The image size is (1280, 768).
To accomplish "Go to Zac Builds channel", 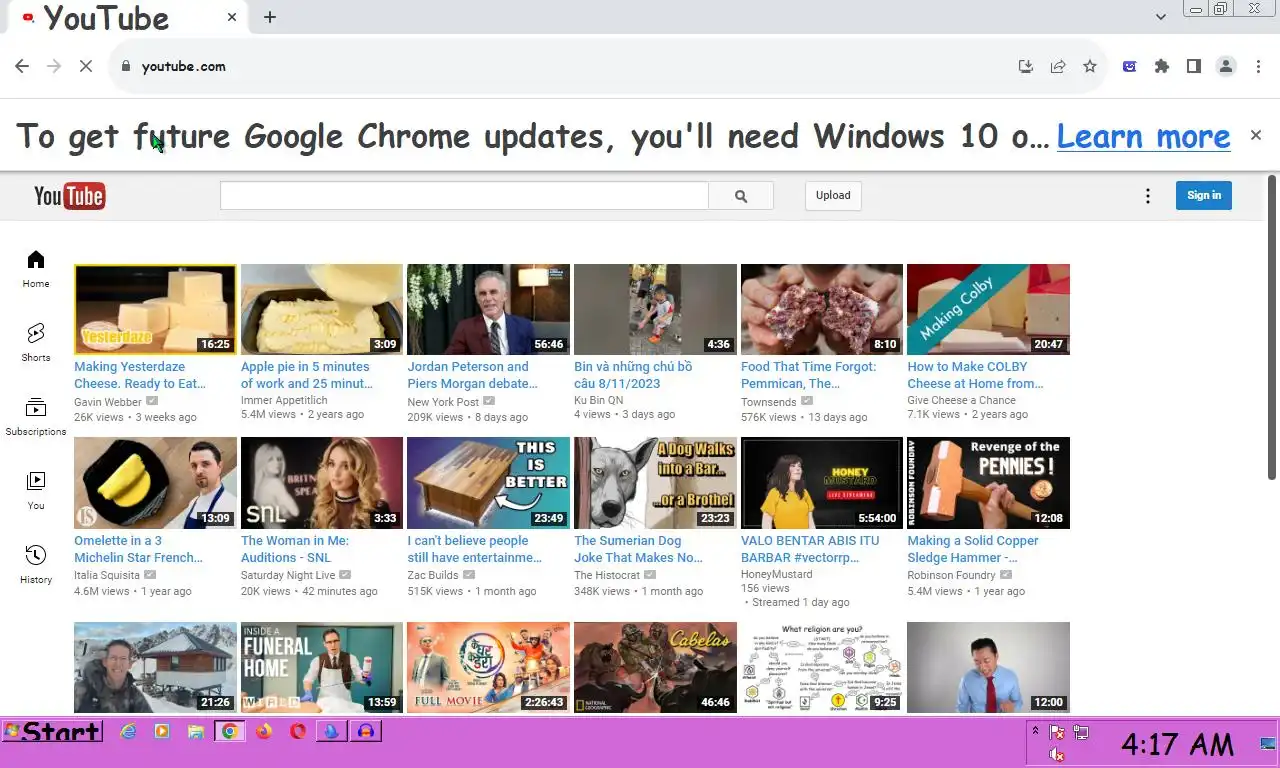I will pyautogui.click(x=433, y=575).
